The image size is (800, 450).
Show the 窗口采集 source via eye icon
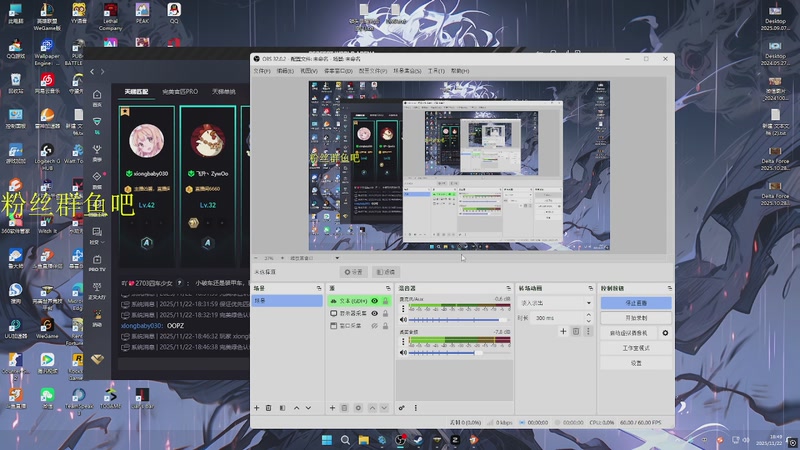(x=374, y=326)
